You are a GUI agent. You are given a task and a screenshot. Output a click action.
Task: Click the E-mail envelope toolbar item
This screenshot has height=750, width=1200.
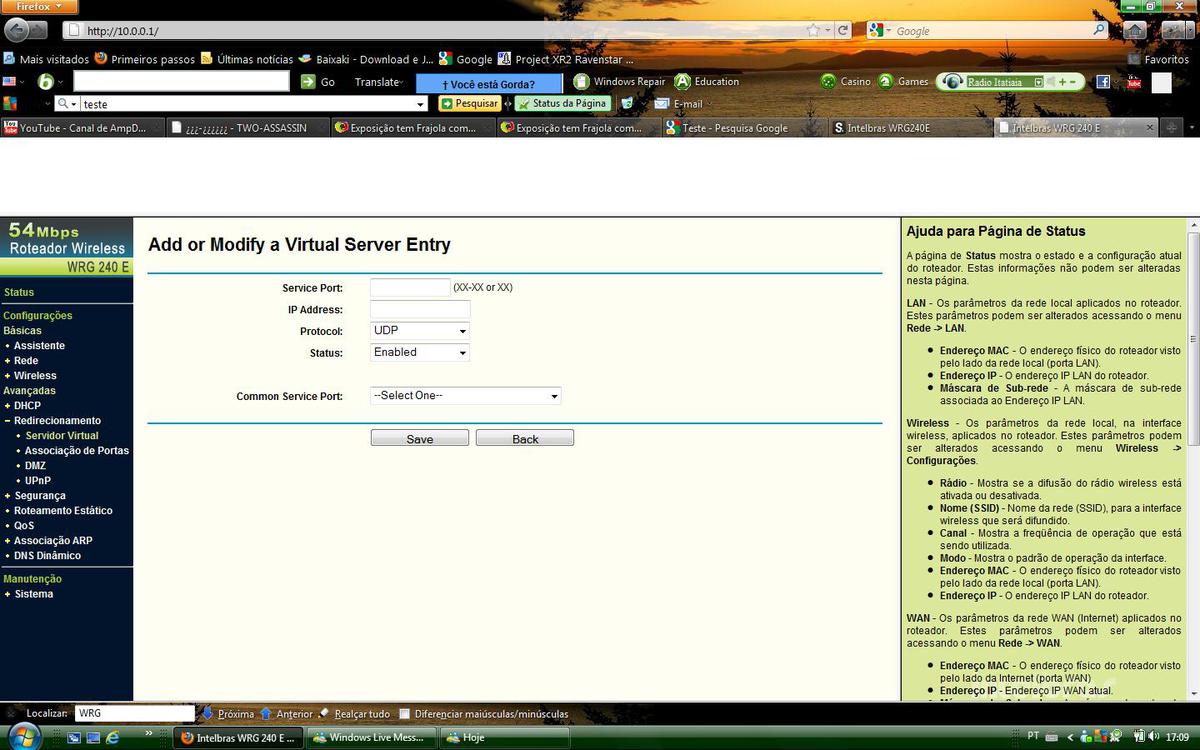coord(678,104)
